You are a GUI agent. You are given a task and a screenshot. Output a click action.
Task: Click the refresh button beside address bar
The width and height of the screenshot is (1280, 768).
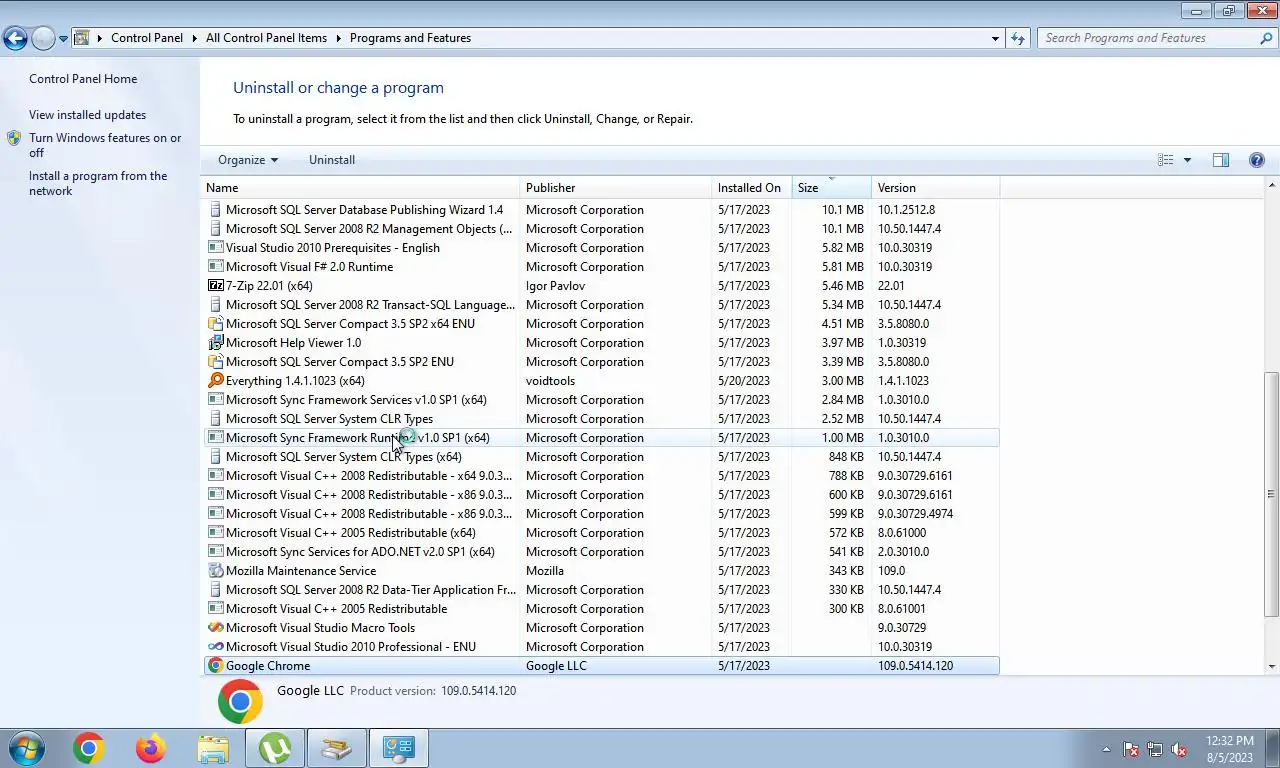[x=1018, y=38]
